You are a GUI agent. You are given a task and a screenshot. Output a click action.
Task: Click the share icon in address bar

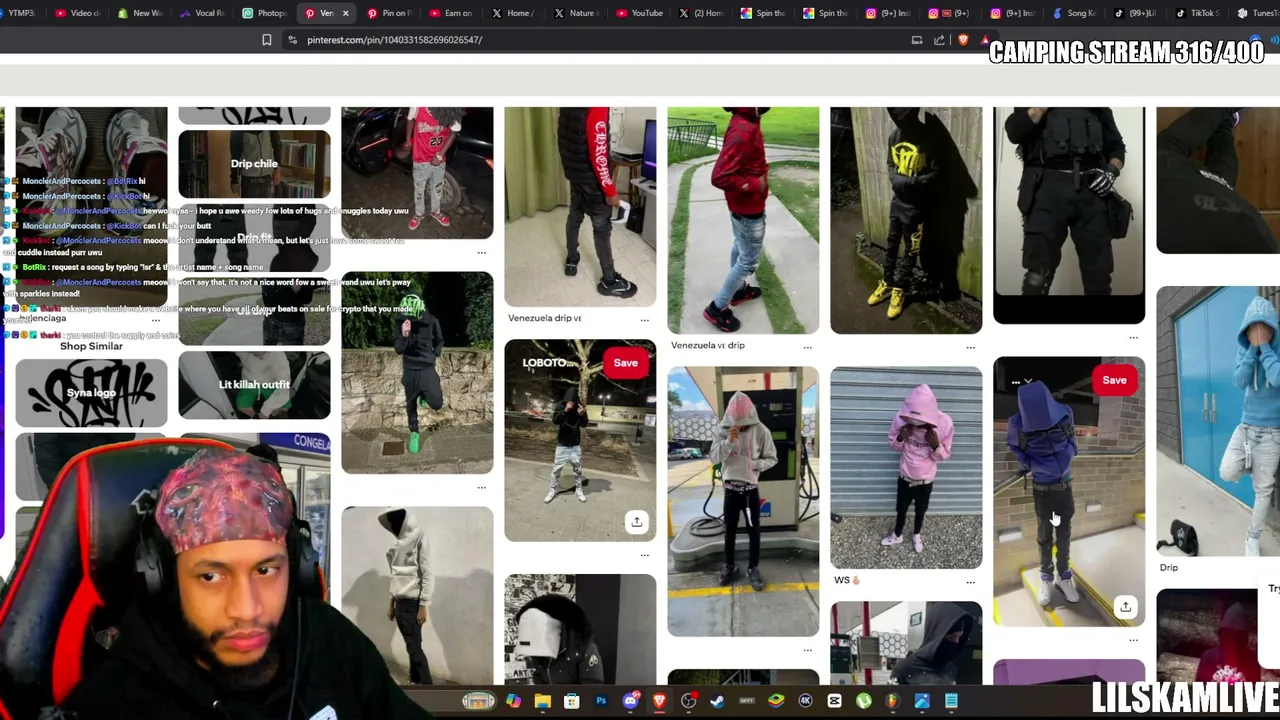pos(939,40)
